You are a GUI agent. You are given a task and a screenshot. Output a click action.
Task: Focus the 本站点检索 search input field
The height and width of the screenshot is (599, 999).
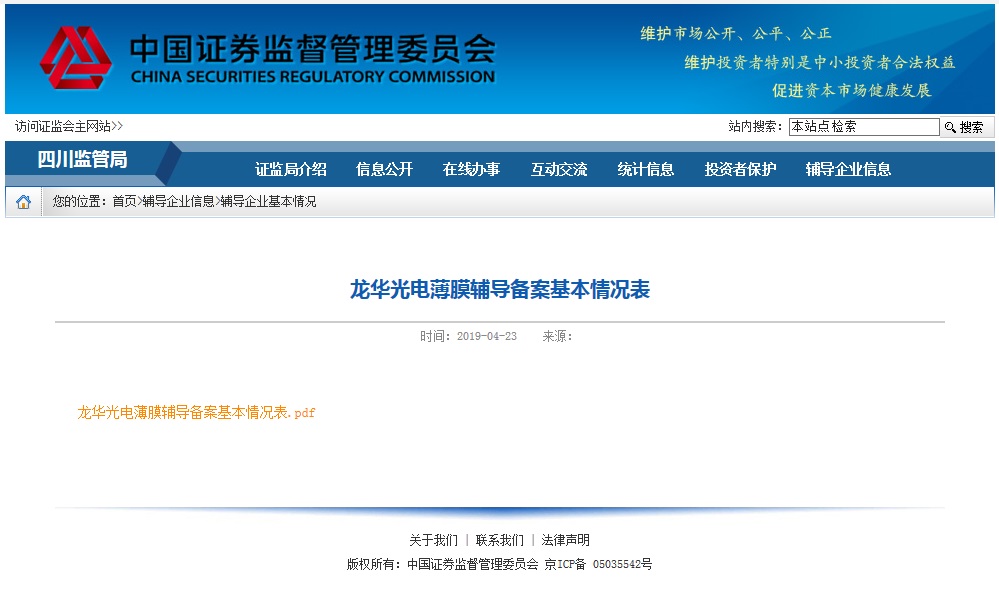pyautogui.click(x=863, y=127)
